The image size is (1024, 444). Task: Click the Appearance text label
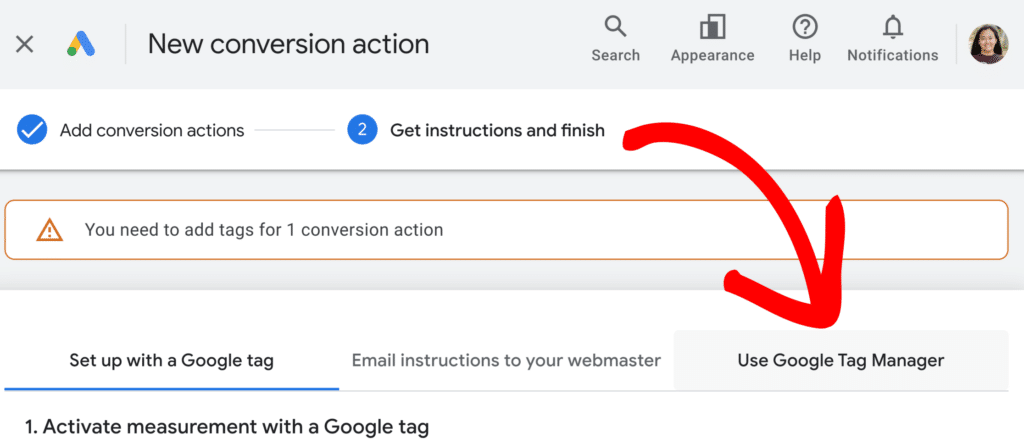[x=712, y=56]
